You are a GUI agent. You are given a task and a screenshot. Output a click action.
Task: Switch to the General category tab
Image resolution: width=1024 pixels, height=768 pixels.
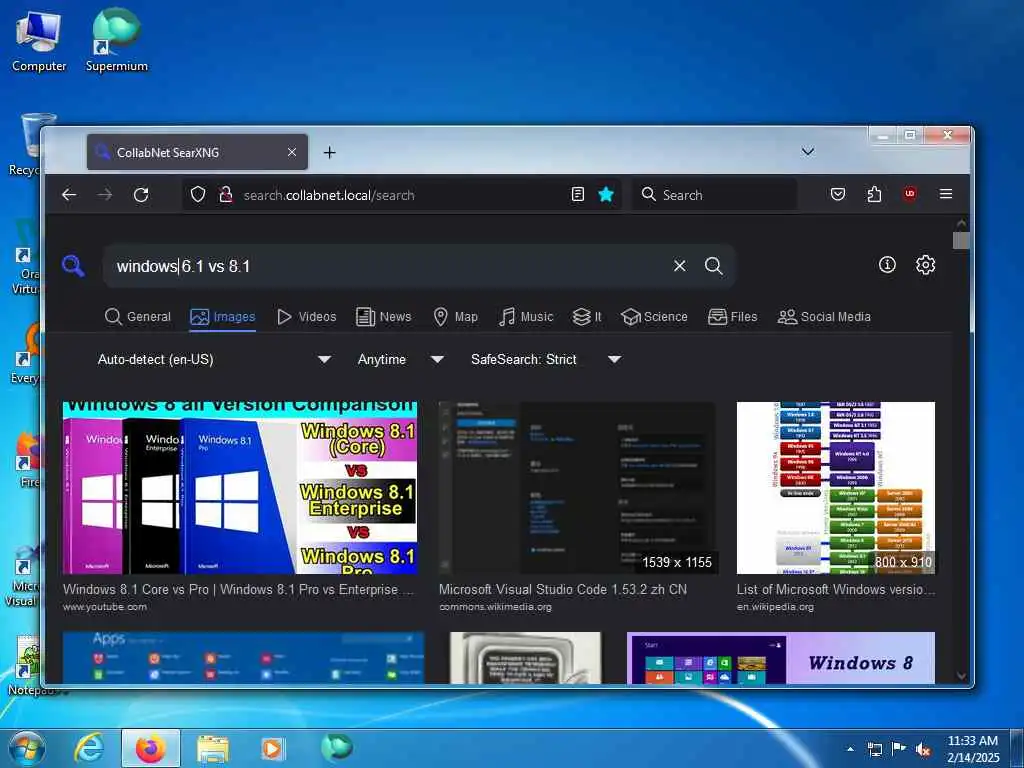click(x=138, y=317)
